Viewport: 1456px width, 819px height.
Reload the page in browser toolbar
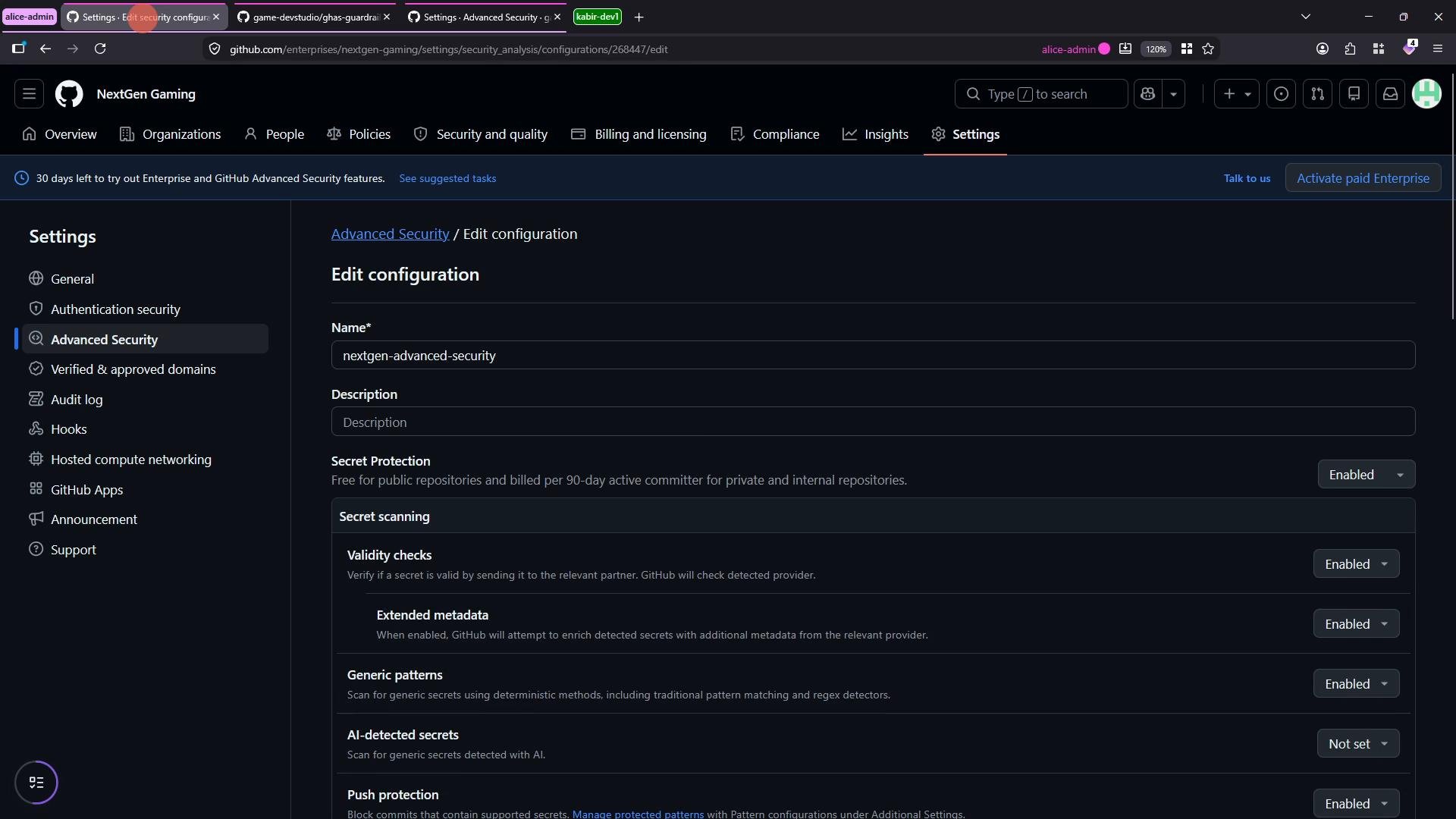point(100,49)
